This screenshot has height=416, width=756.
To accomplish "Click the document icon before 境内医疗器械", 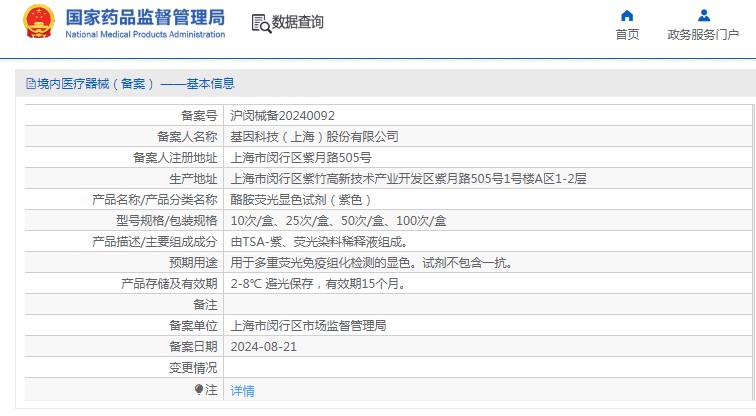I will 31,84.
